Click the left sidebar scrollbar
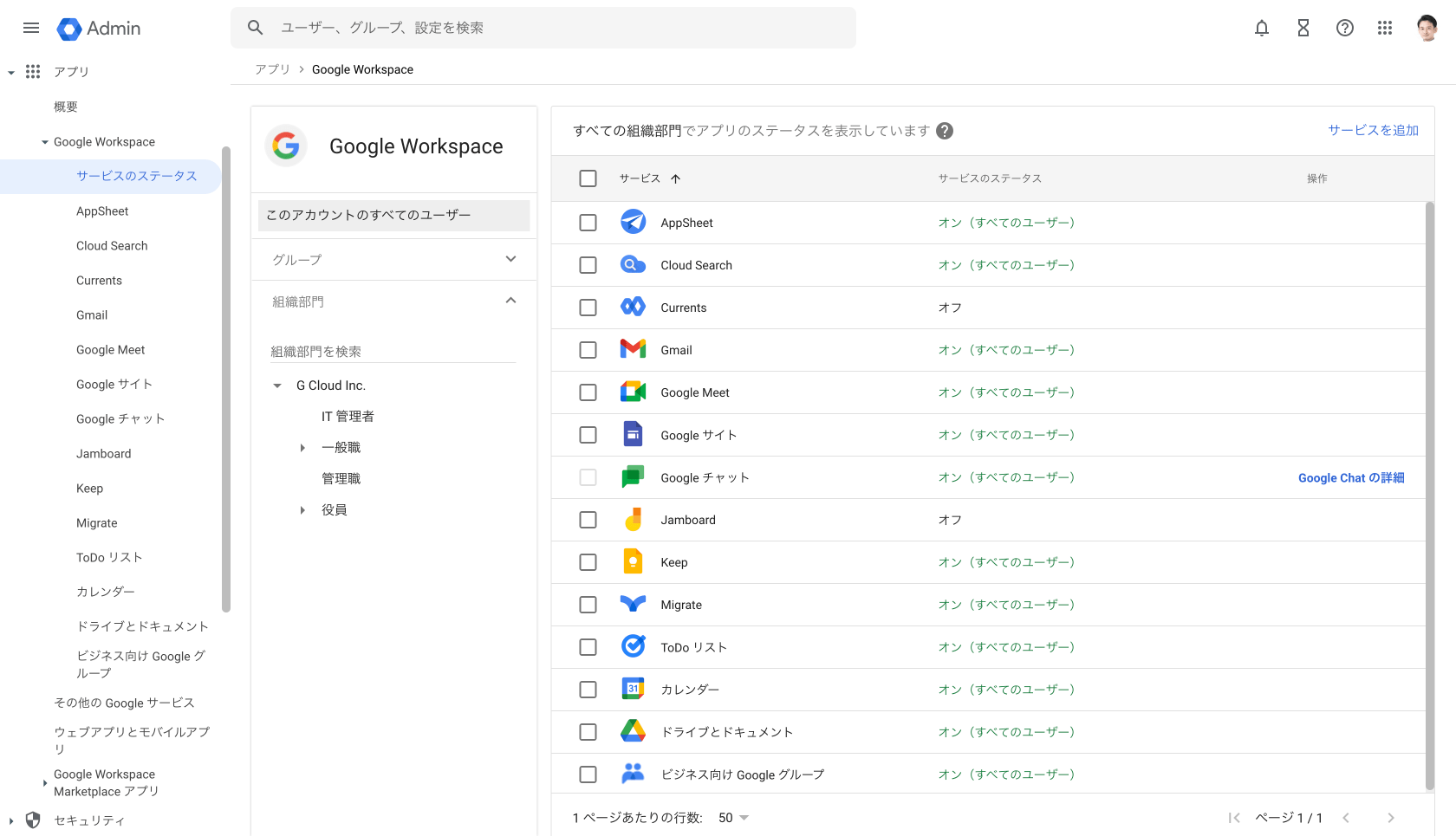 [226, 379]
